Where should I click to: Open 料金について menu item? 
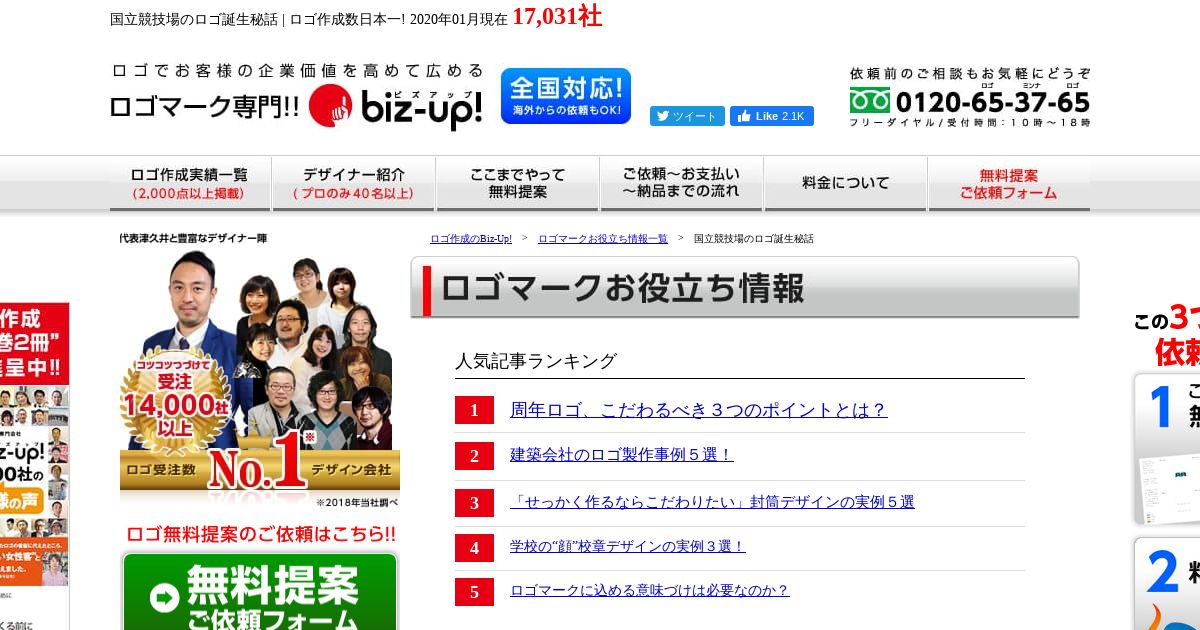(846, 183)
